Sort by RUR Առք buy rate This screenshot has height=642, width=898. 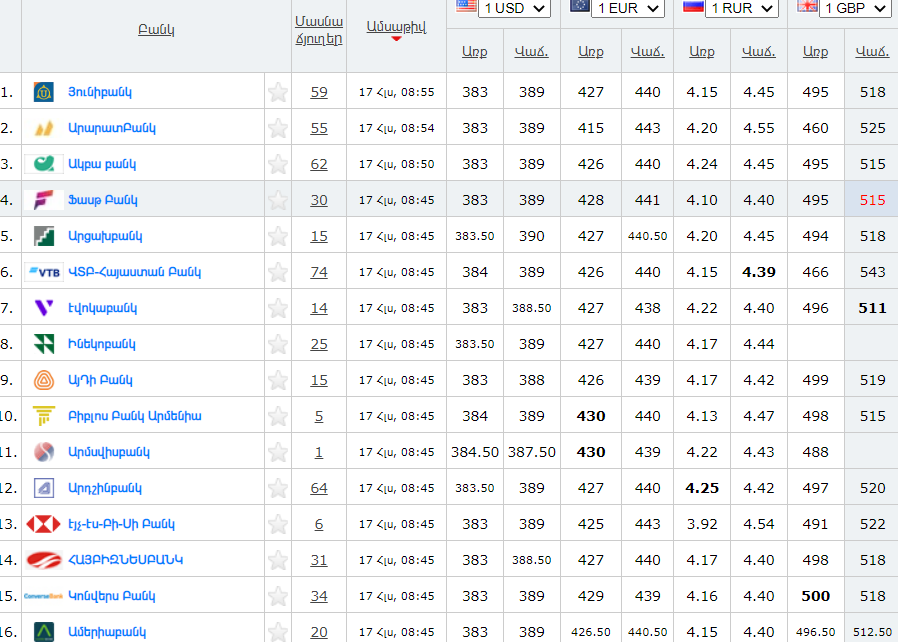pos(702,52)
